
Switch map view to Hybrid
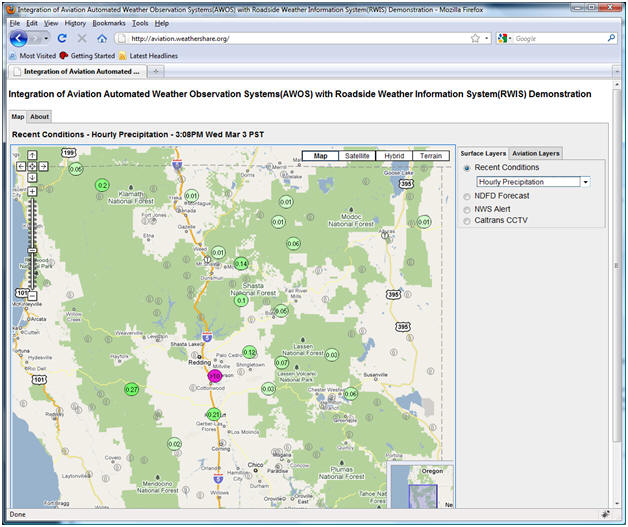pyautogui.click(x=394, y=156)
